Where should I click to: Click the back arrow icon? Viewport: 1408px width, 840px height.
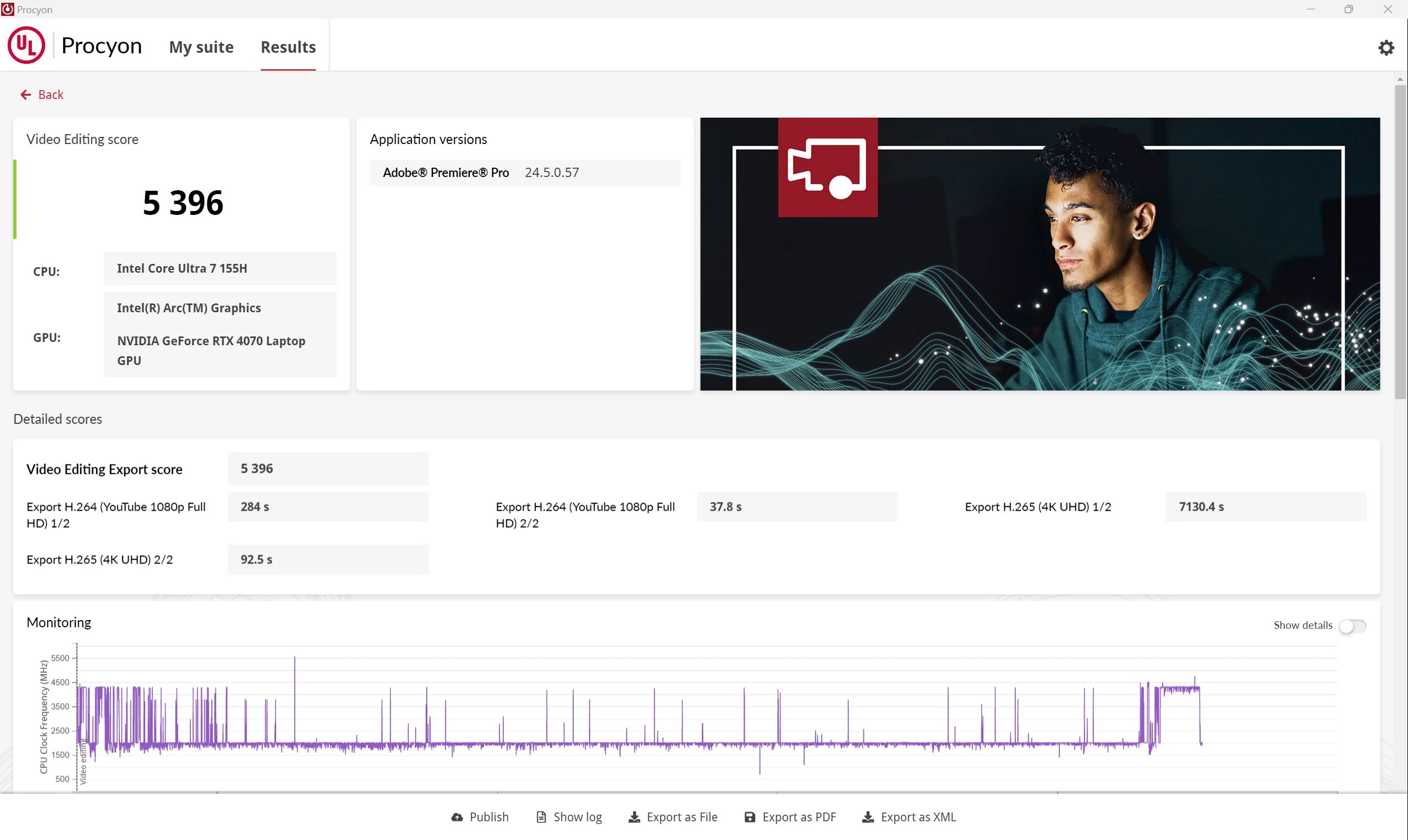coord(25,95)
